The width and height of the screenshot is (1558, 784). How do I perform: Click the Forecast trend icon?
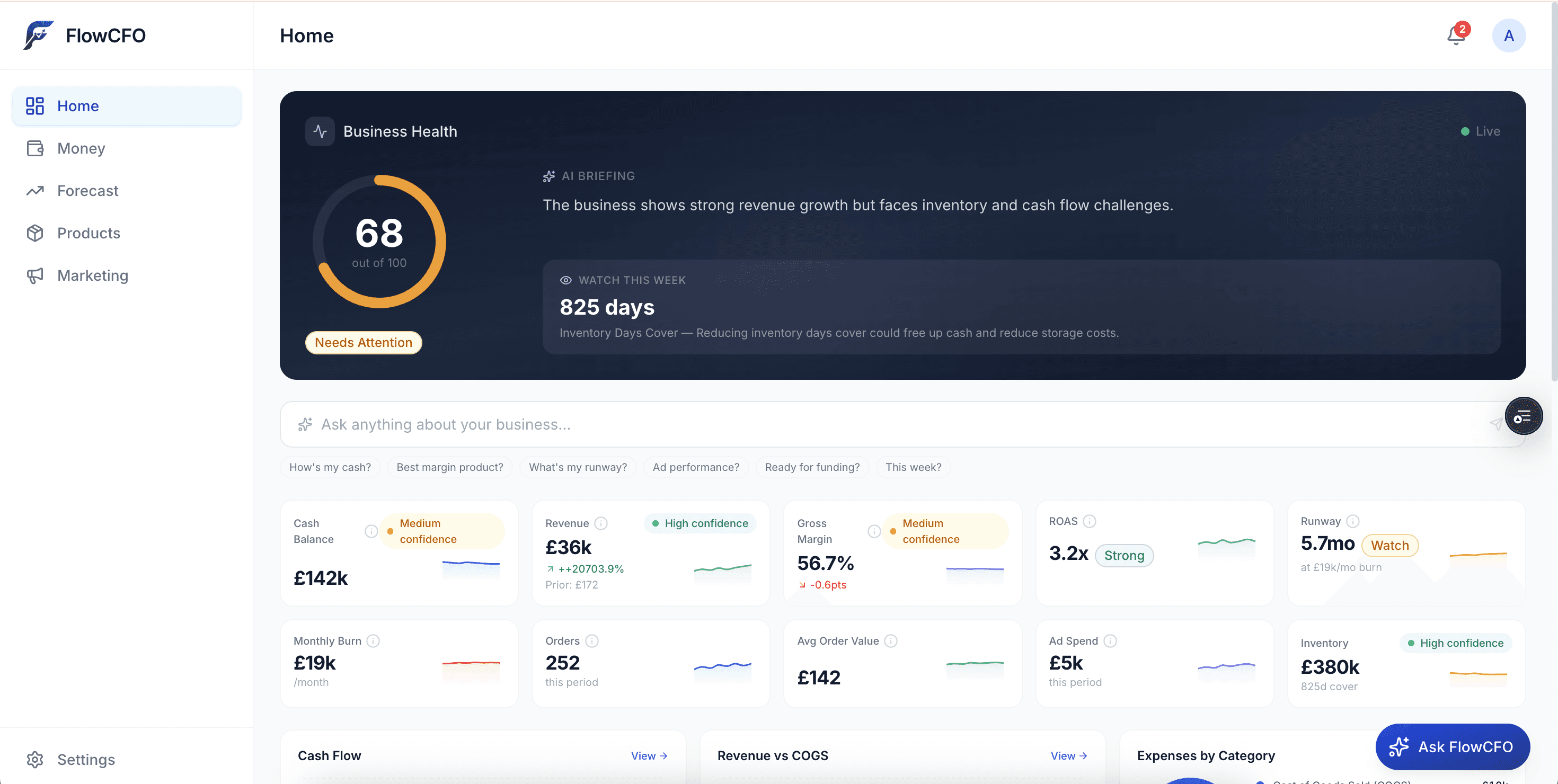(x=35, y=190)
